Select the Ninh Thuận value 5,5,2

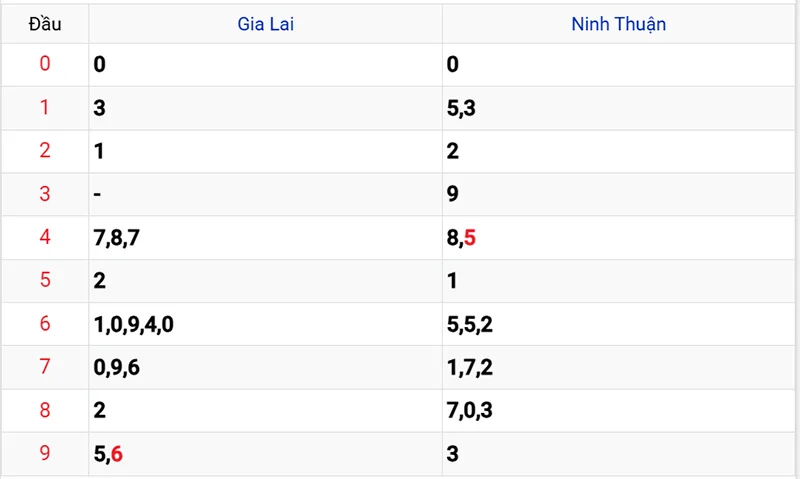pyautogui.click(x=469, y=324)
